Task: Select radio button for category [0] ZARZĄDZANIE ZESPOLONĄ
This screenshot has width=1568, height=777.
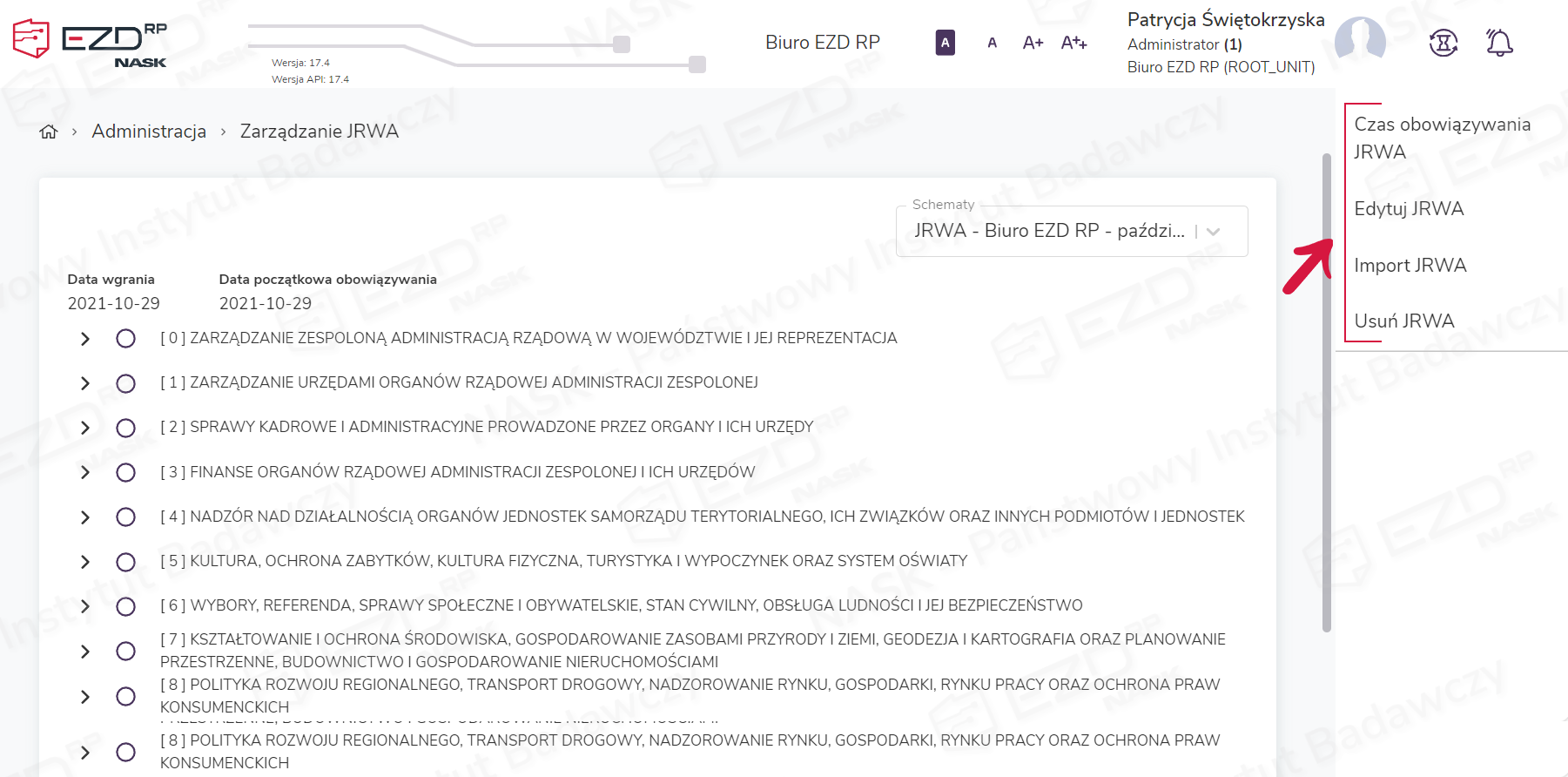Action: coord(126,339)
